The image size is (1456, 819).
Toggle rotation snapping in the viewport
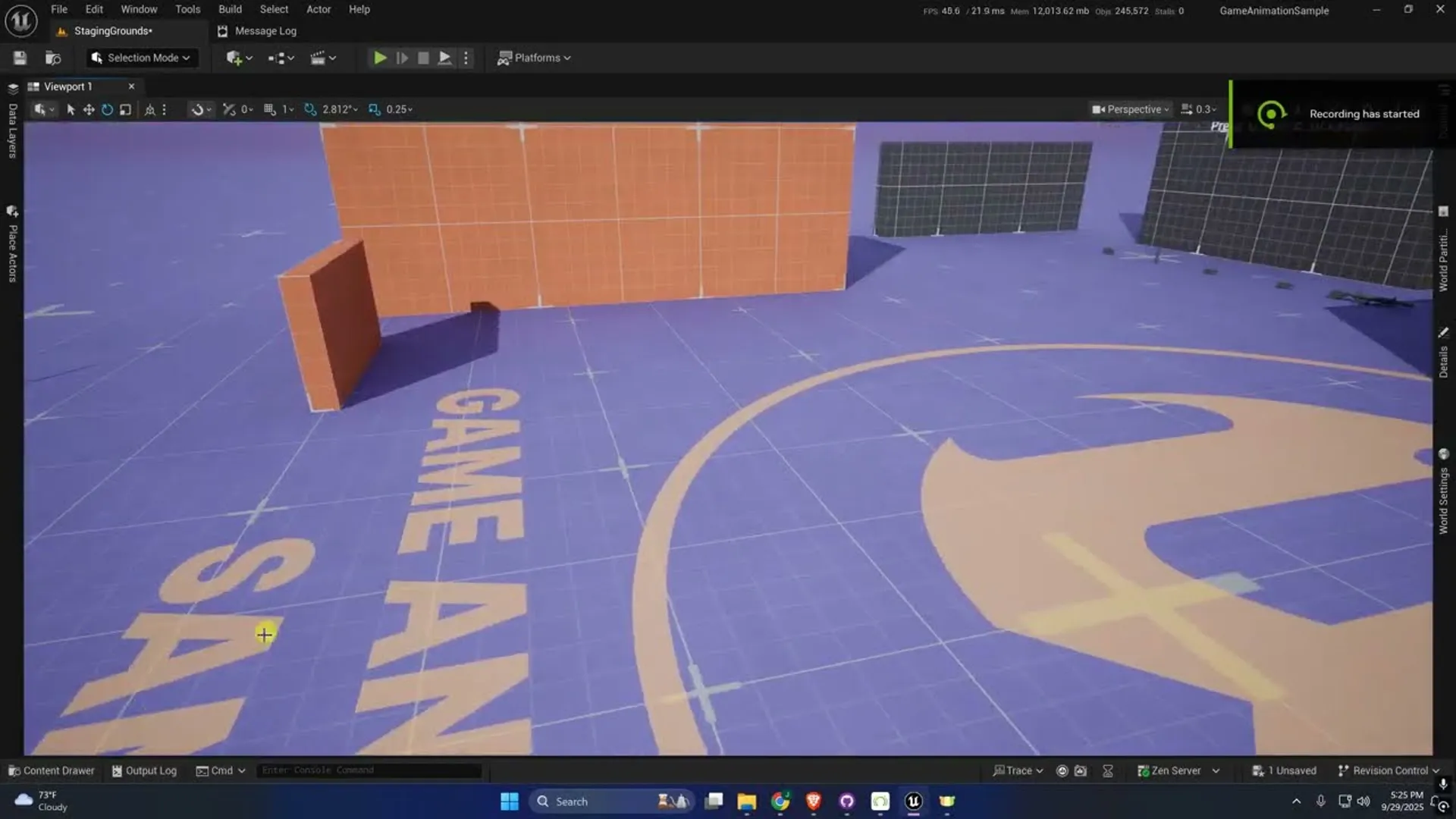(309, 108)
